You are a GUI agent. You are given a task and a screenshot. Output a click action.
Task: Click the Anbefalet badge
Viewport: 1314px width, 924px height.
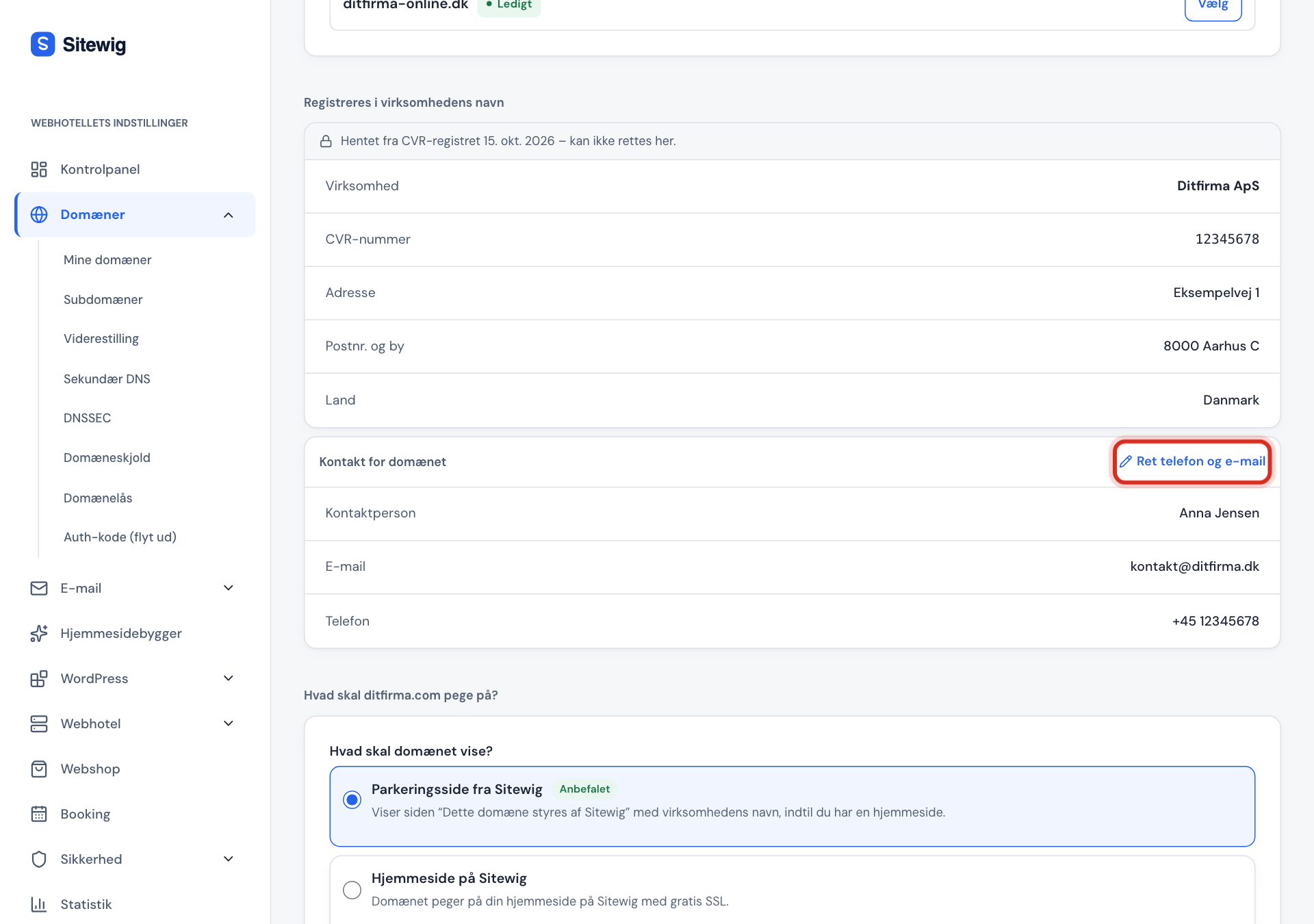(584, 789)
